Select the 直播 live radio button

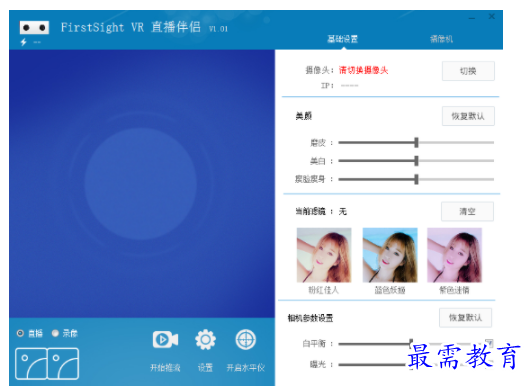[x=20, y=333]
